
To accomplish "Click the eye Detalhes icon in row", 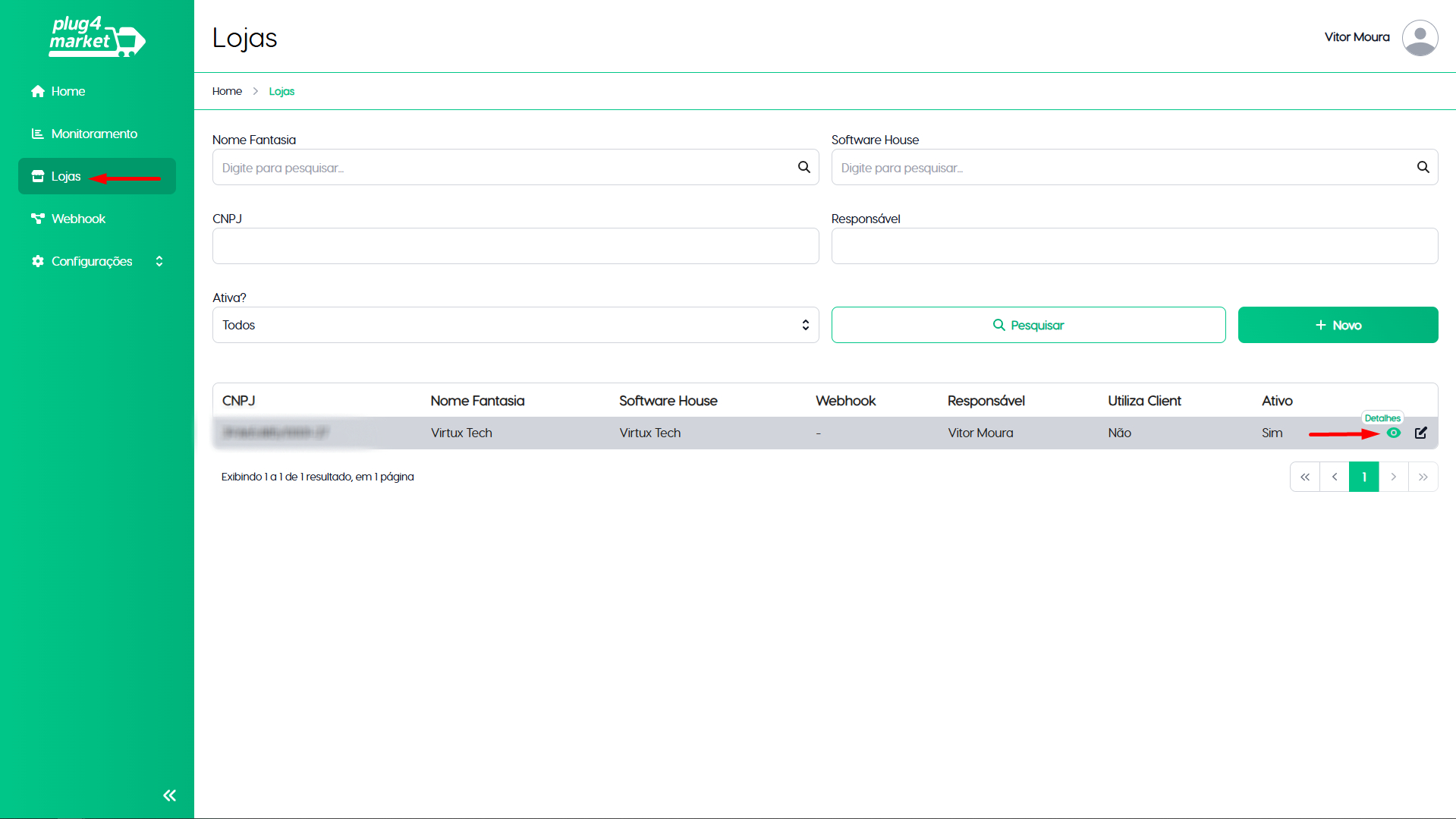I will [1393, 433].
